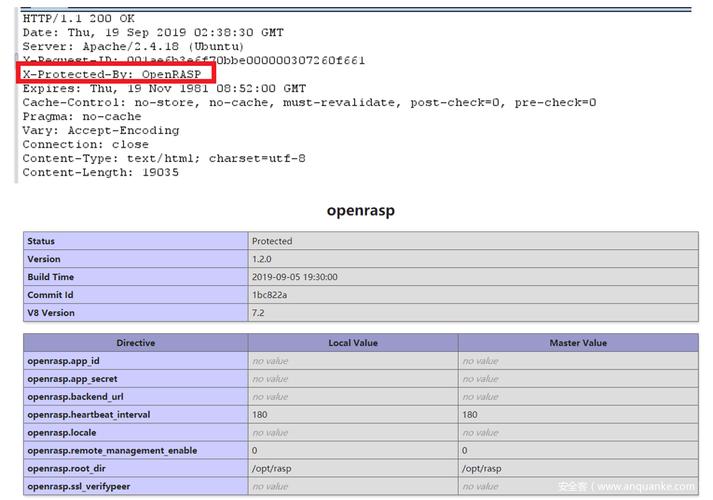
Task: Select the 'openrasp.app_id' directive
Action: tap(63, 361)
